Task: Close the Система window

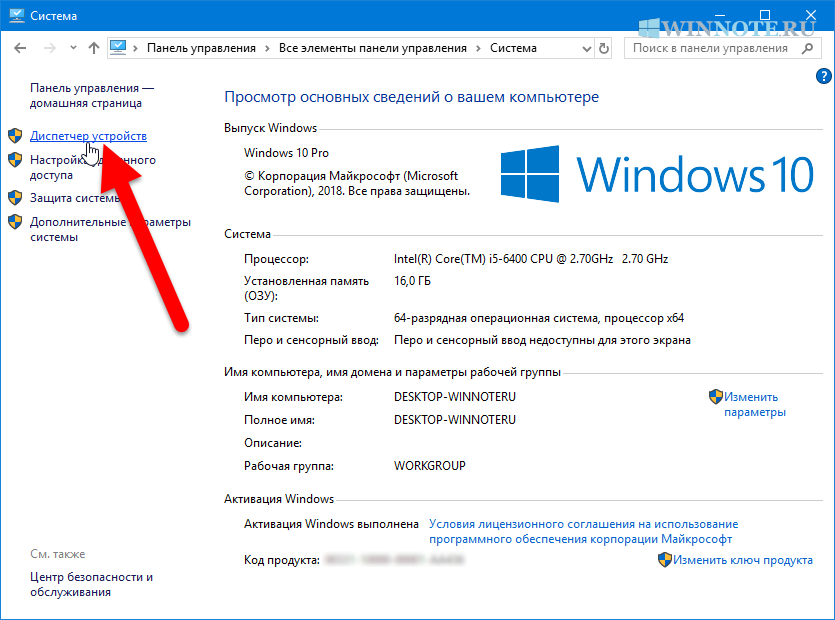Action: tap(811, 15)
